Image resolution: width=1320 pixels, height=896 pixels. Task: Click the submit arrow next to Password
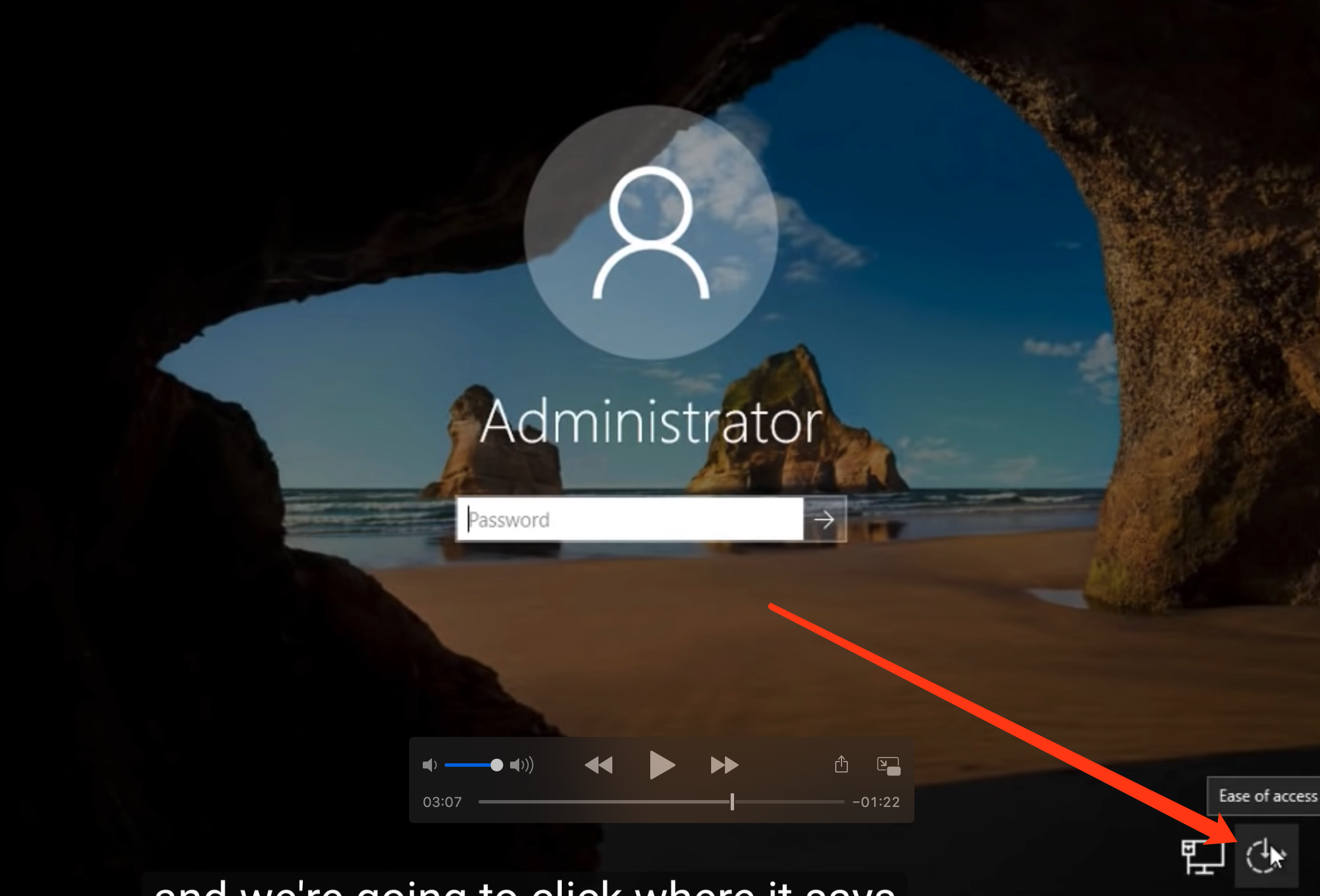[x=825, y=519]
